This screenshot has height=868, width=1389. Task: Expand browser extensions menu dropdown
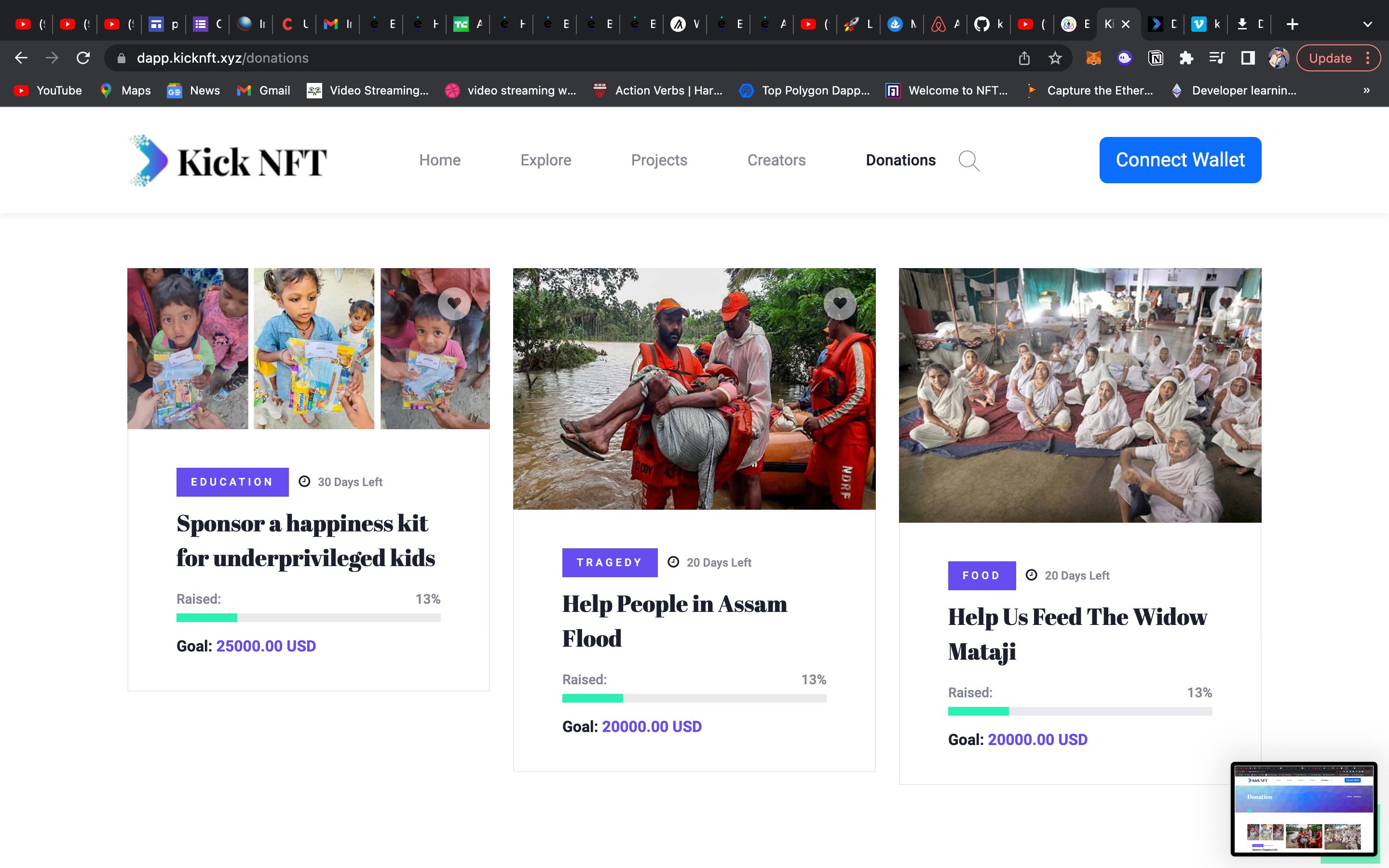click(1186, 58)
